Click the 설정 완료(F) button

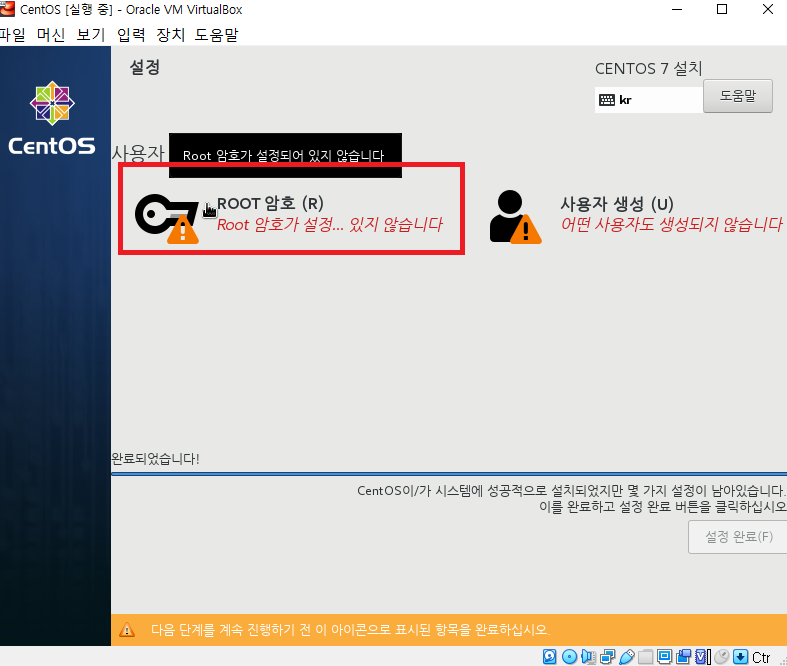click(x=738, y=537)
